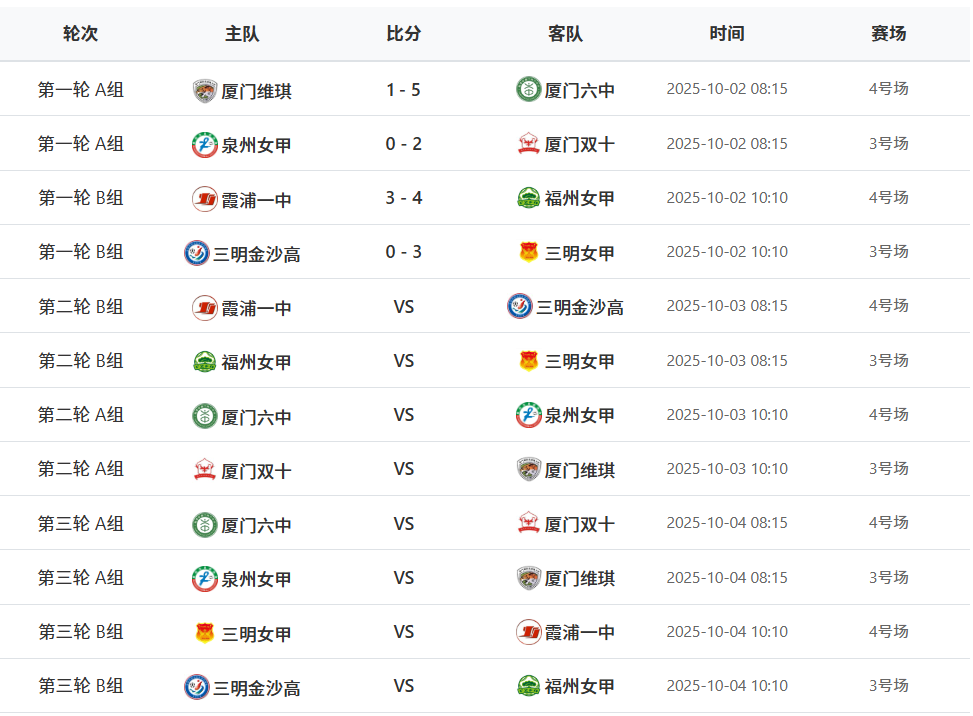Open the 厦门双十 logo in the 0 - 2 match
Viewport: 973px width, 716px height.
coord(529,144)
